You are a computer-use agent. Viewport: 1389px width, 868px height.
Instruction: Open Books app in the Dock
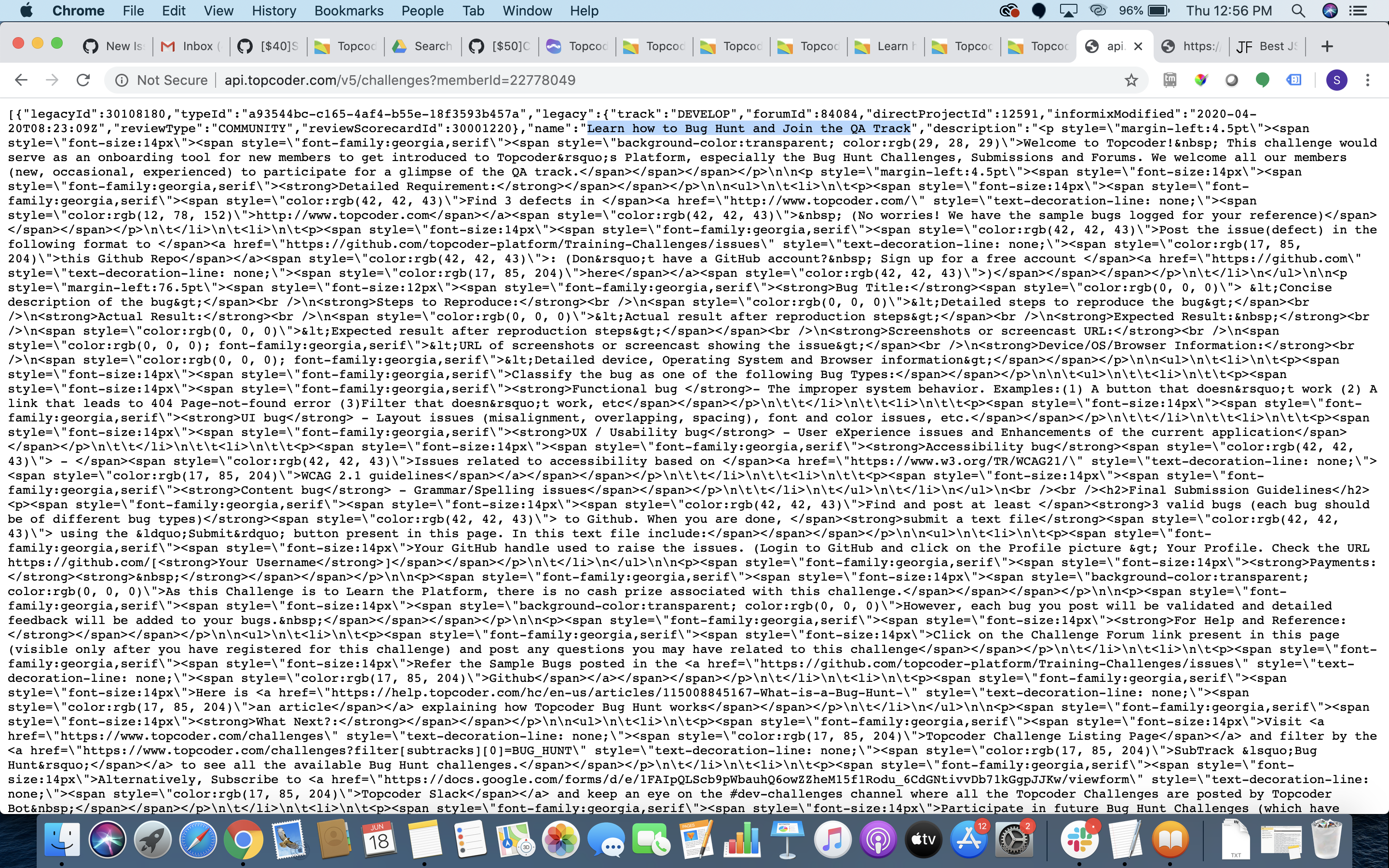click(x=1170, y=839)
